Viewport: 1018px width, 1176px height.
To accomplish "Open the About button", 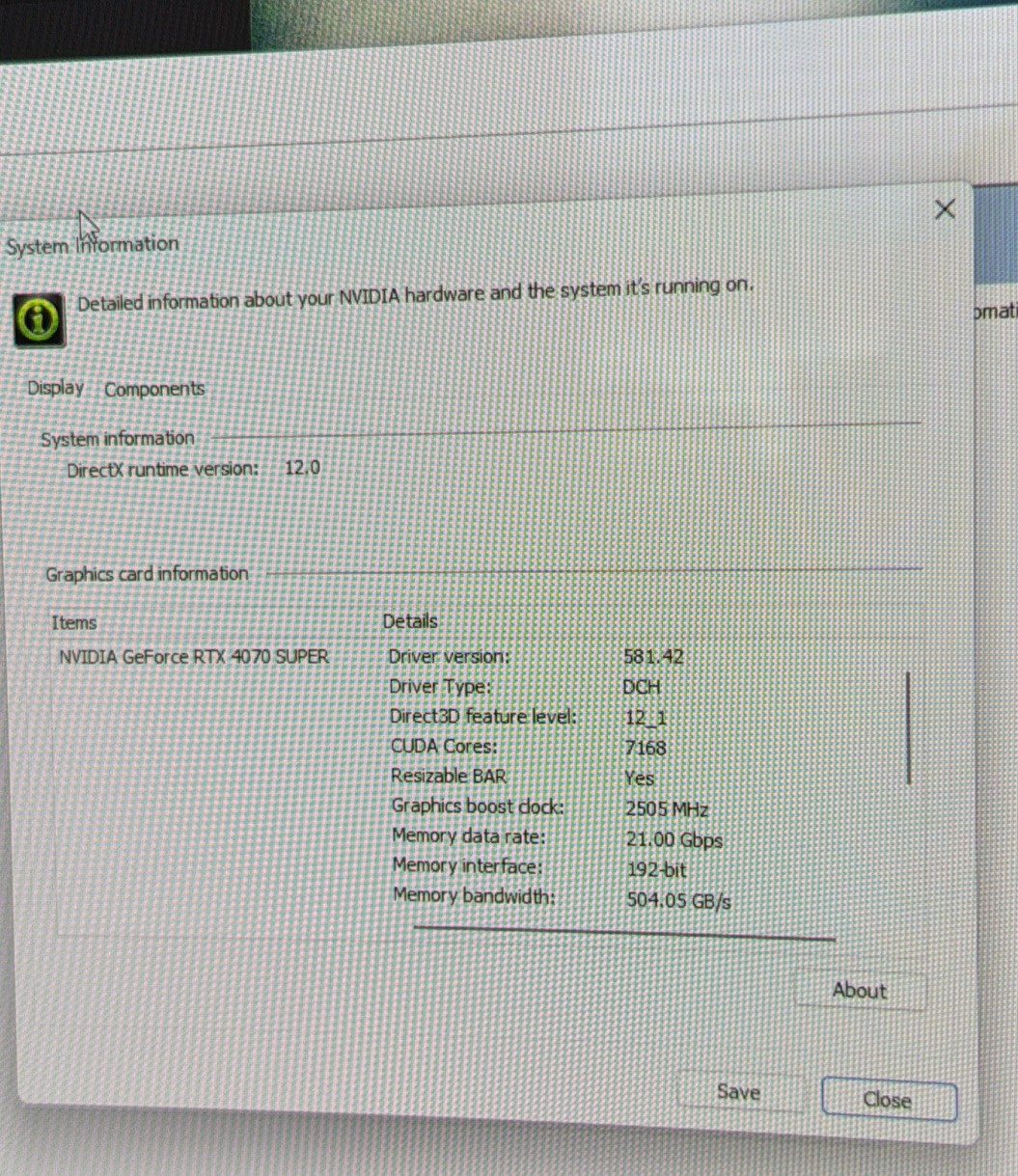I will click(x=859, y=990).
